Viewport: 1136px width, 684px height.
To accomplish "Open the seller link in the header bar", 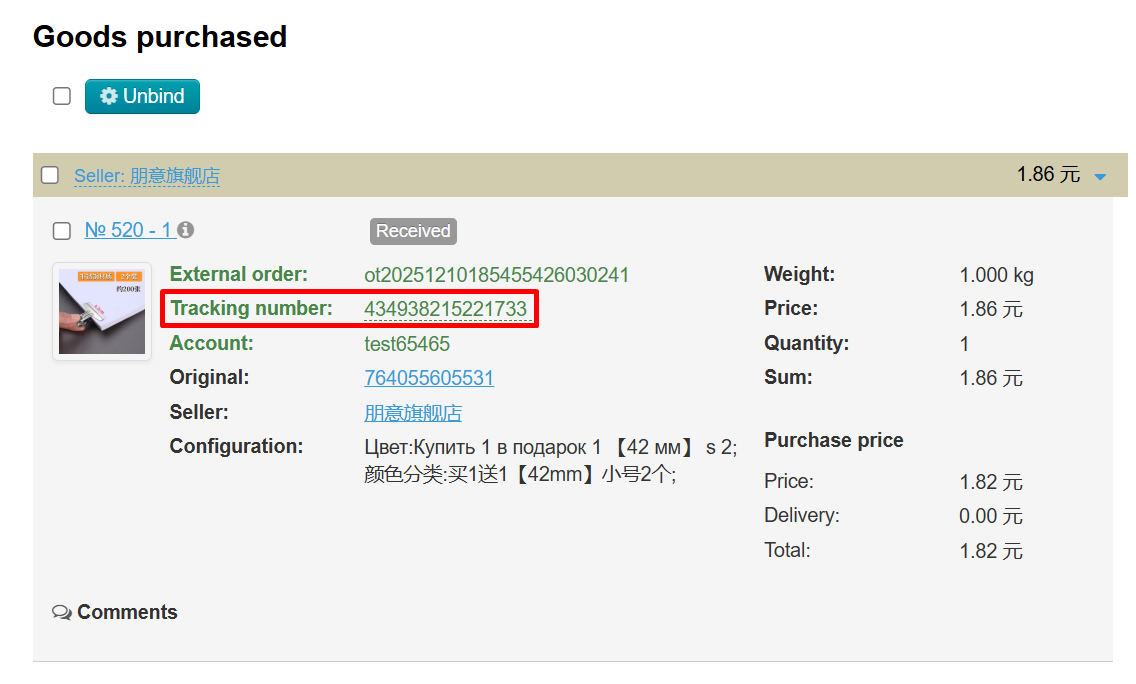I will 147,176.
